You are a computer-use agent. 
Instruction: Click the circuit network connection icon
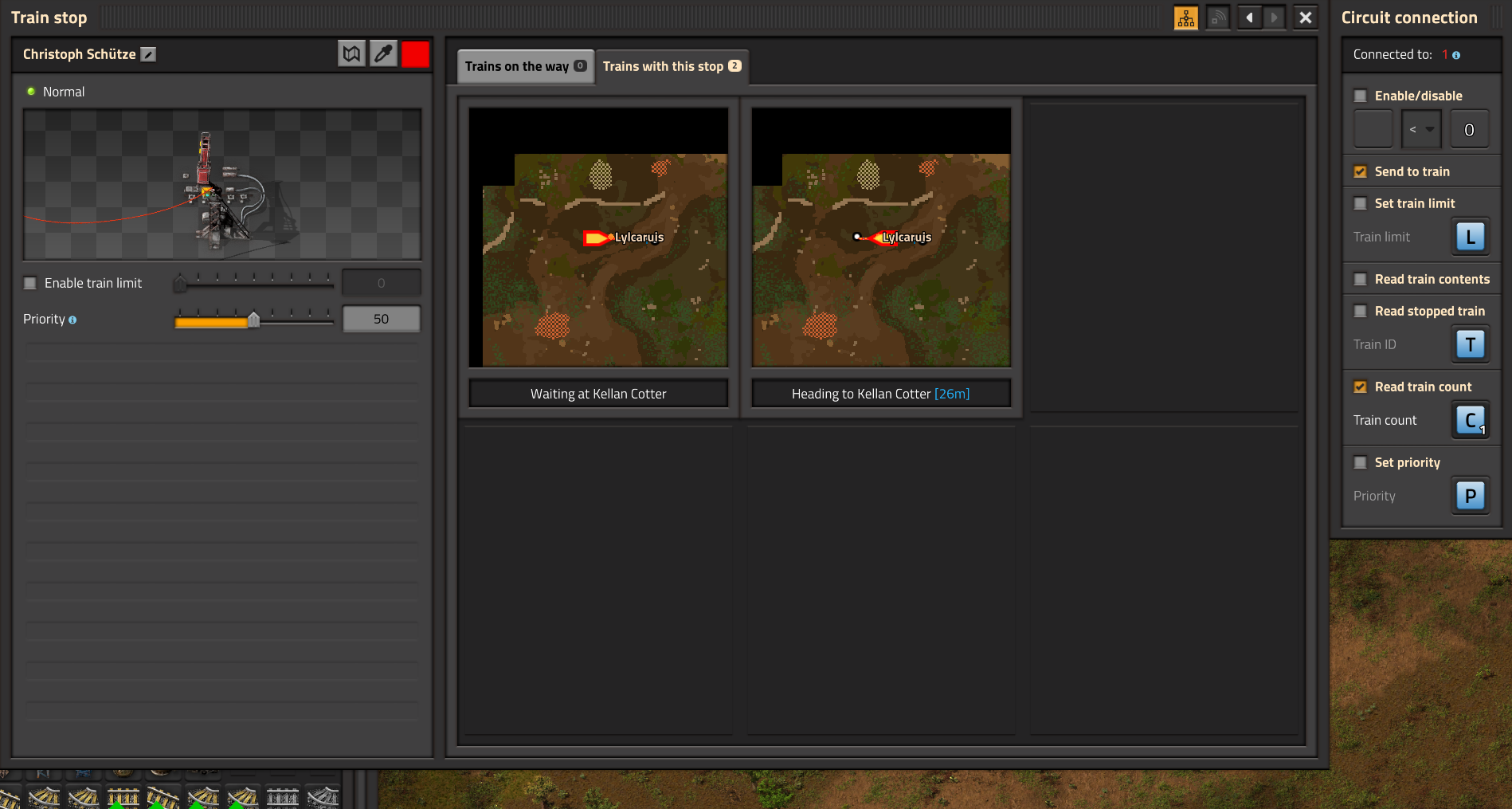(1185, 18)
